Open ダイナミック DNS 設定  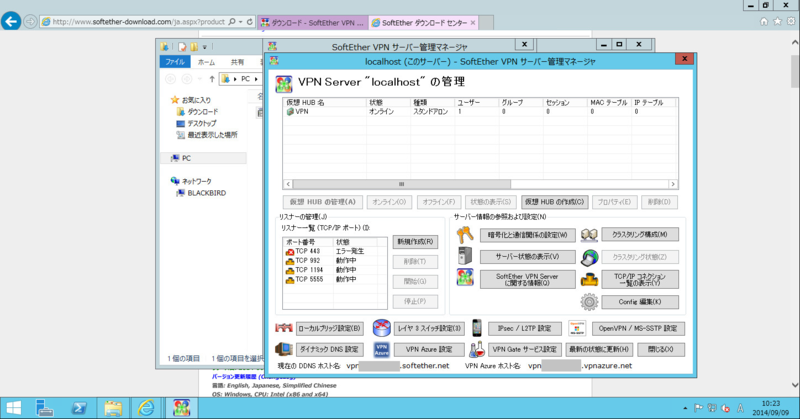pyautogui.click(x=330, y=350)
